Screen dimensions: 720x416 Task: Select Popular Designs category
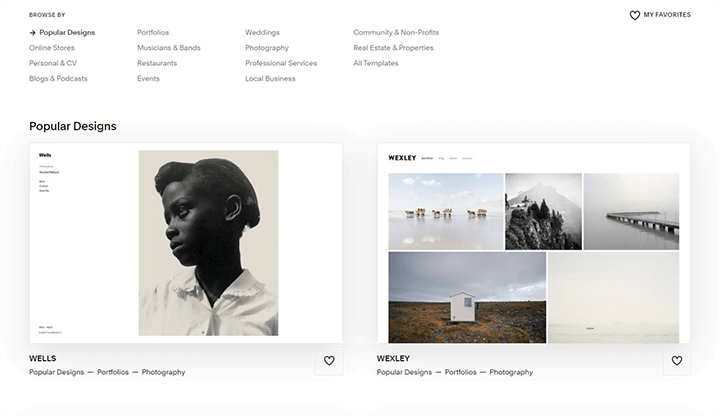pos(67,33)
